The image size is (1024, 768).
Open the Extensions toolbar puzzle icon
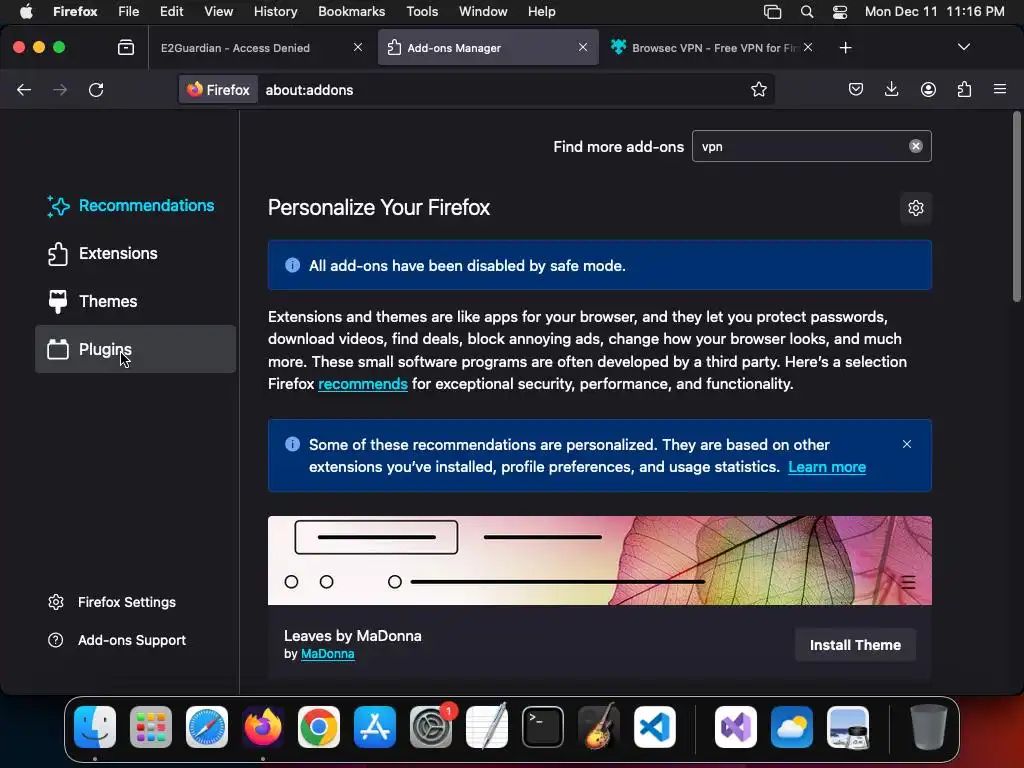click(964, 89)
